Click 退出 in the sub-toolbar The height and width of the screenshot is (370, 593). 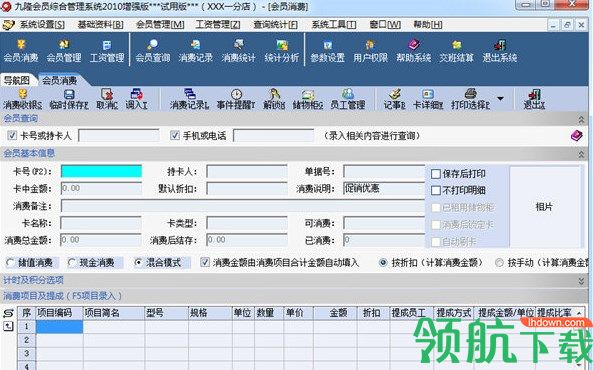(534, 99)
